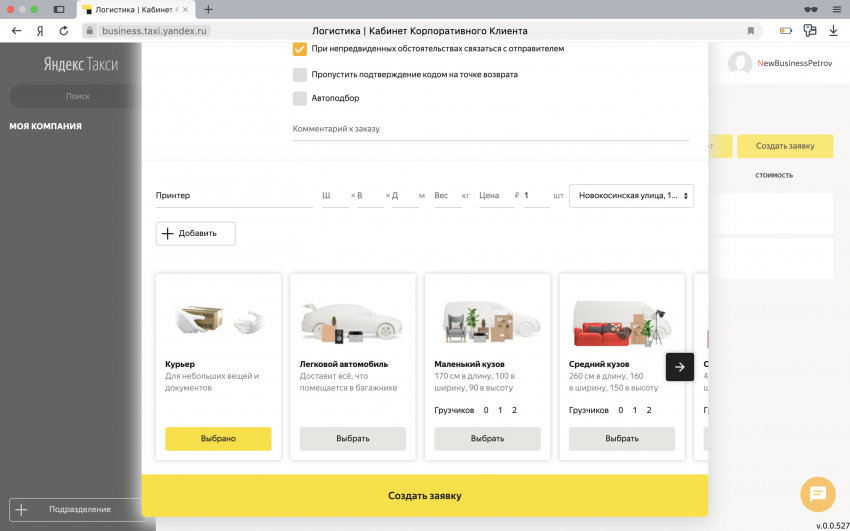Choose the Легковой автомобиль tariff with Выбрать
The image size is (850, 531).
tap(353, 438)
